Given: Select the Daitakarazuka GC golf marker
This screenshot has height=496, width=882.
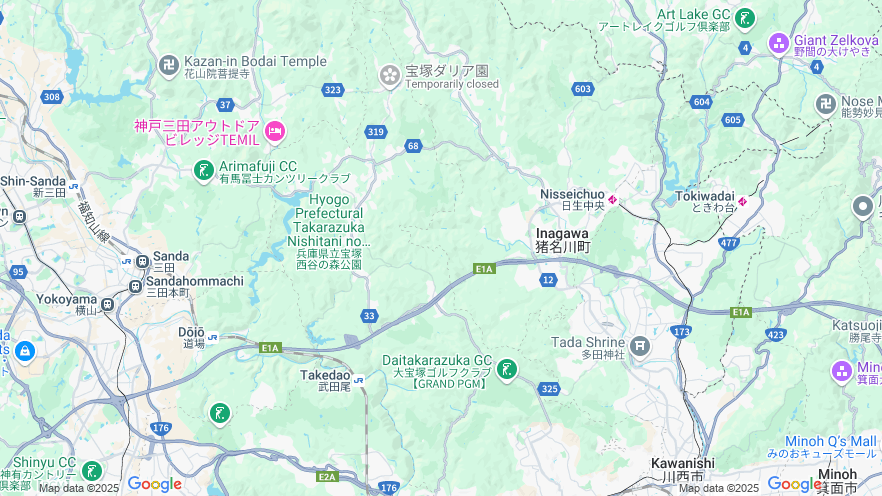Looking at the screenshot, I should (x=507, y=369).
